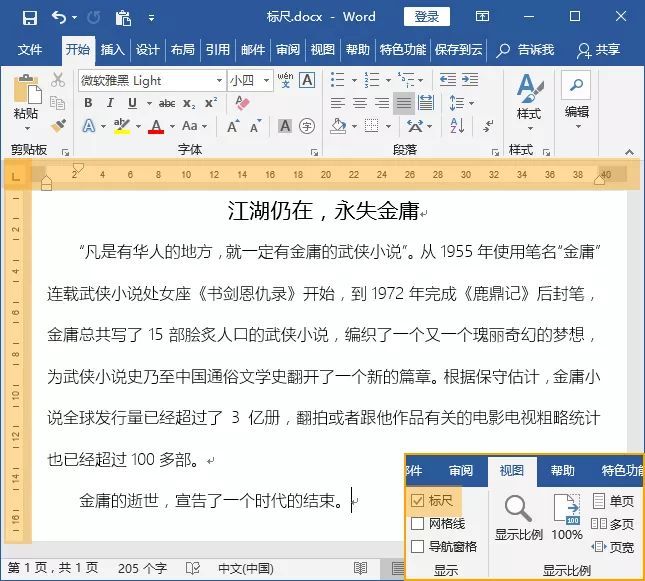Click the Copy icon under scissors

click(57, 103)
